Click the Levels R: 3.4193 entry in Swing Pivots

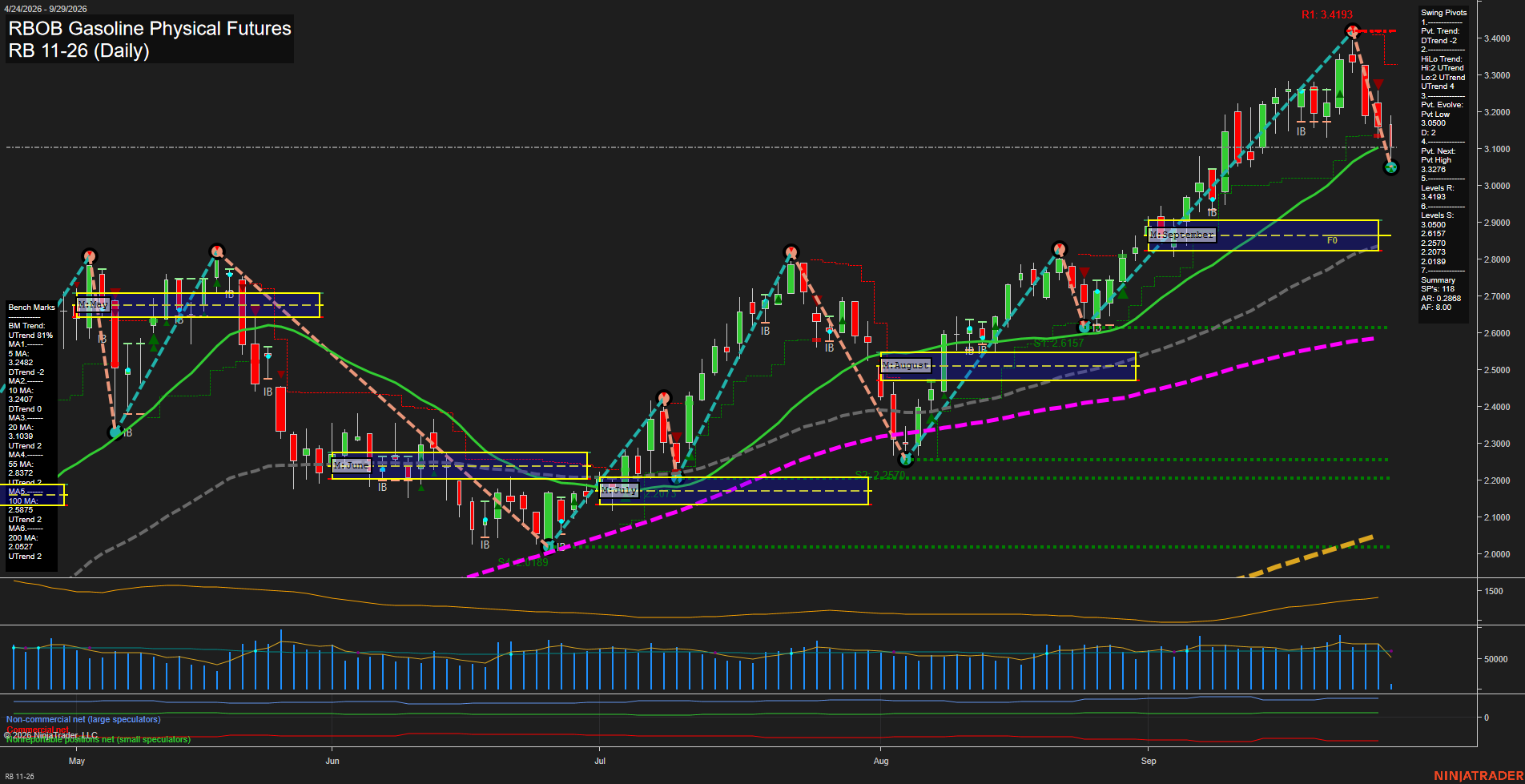coord(1438,192)
